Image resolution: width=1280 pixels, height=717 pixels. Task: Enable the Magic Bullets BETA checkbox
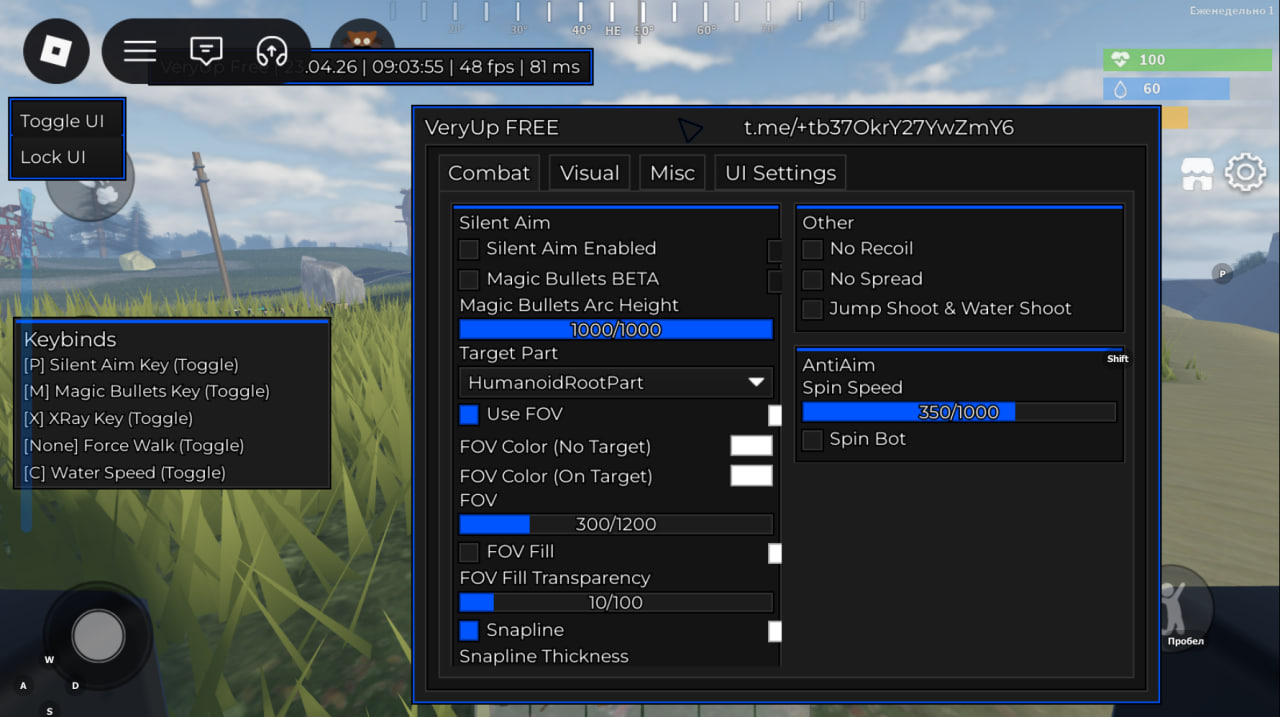(x=468, y=279)
